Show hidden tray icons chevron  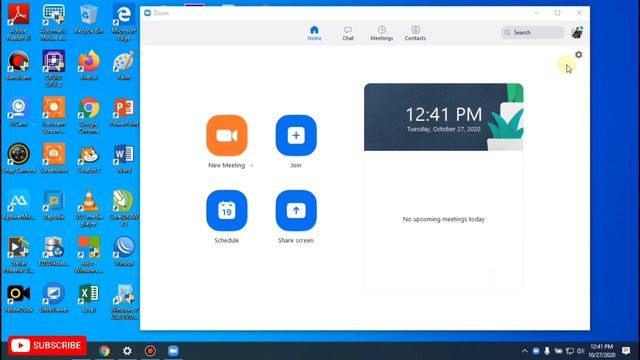point(525,351)
